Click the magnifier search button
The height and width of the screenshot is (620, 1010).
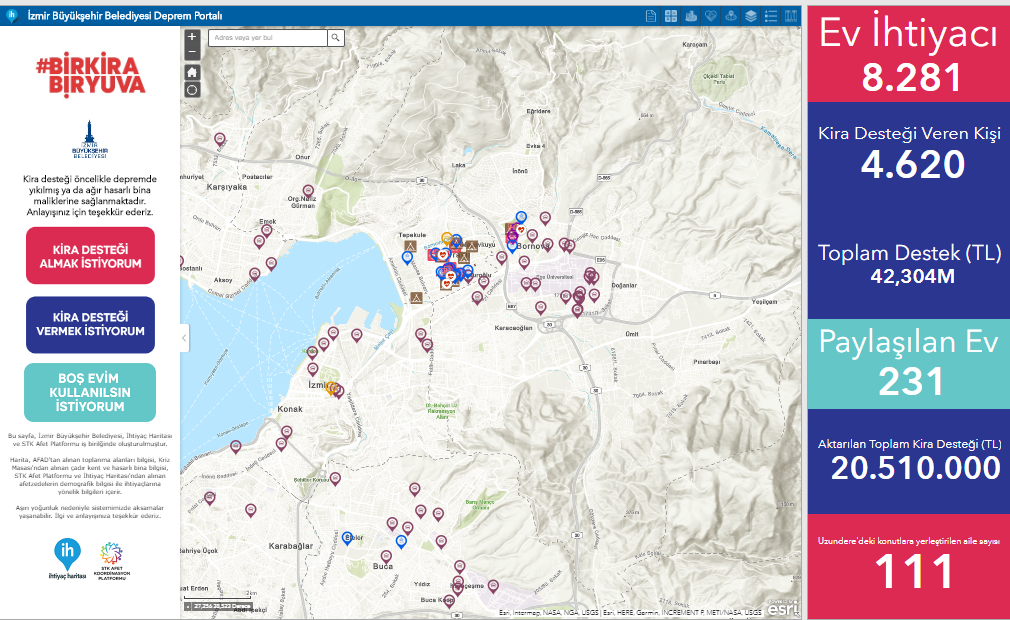[336, 38]
